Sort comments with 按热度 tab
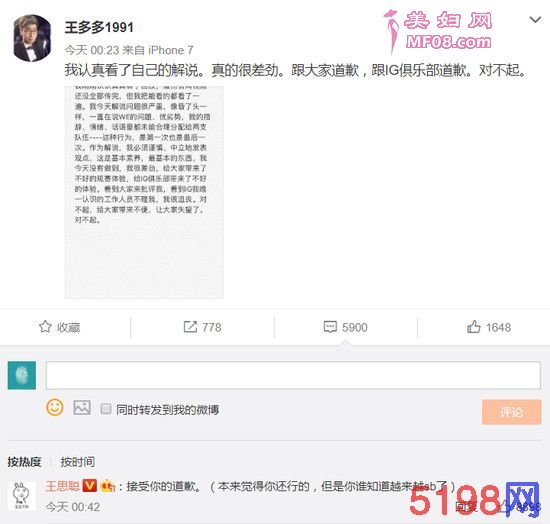The image size is (550, 524). coord(24,462)
